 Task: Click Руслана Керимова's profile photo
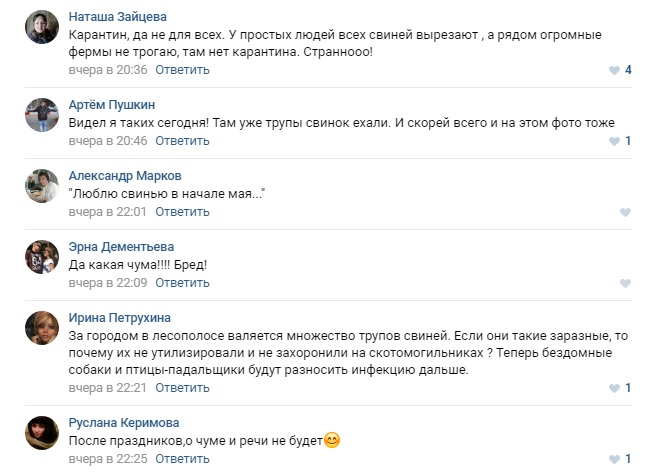pyautogui.click(x=41, y=432)
